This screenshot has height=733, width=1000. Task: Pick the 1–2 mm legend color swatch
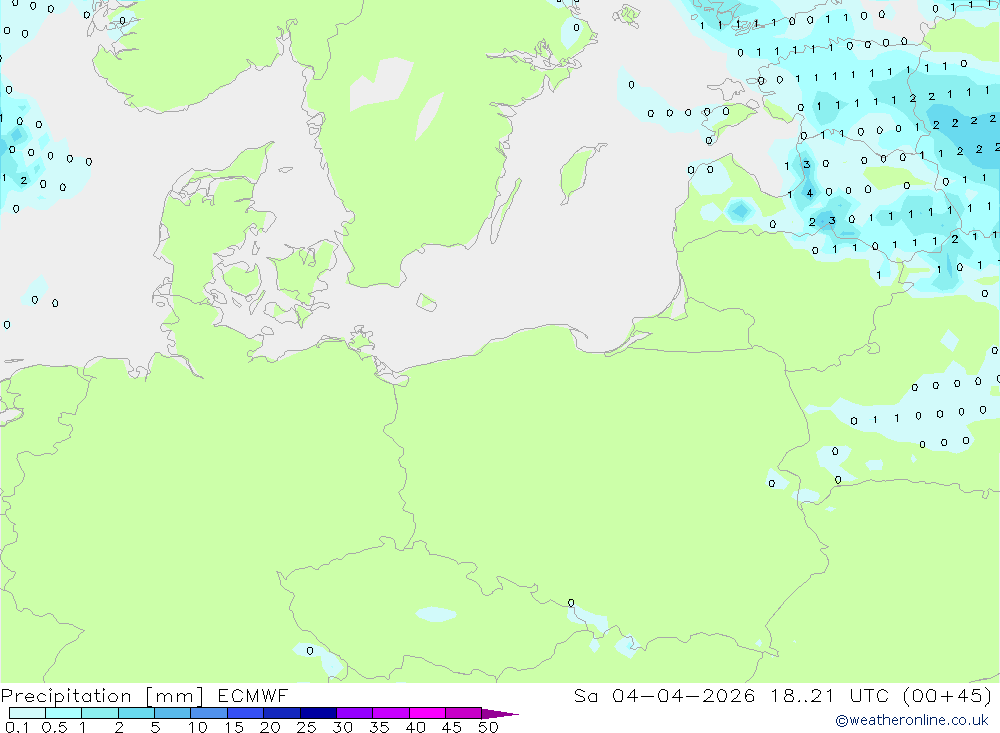pos(99,713)
